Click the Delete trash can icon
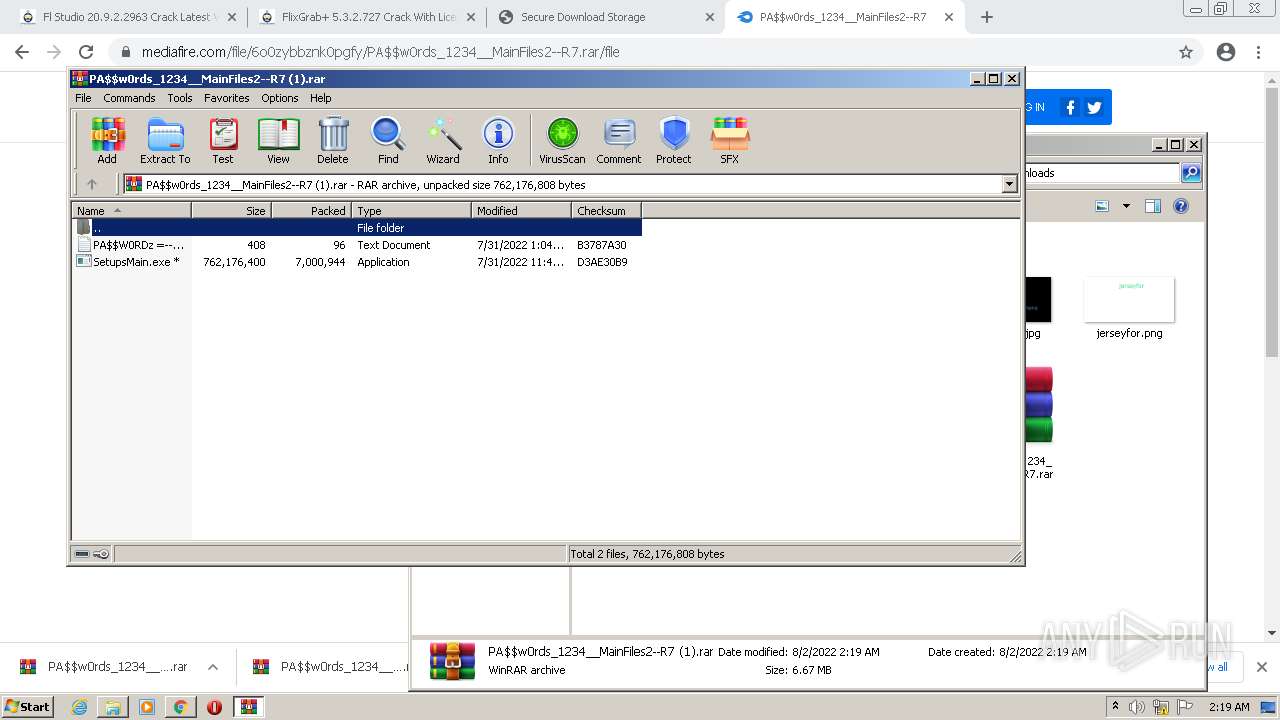1280x720 pixels. 333,140
